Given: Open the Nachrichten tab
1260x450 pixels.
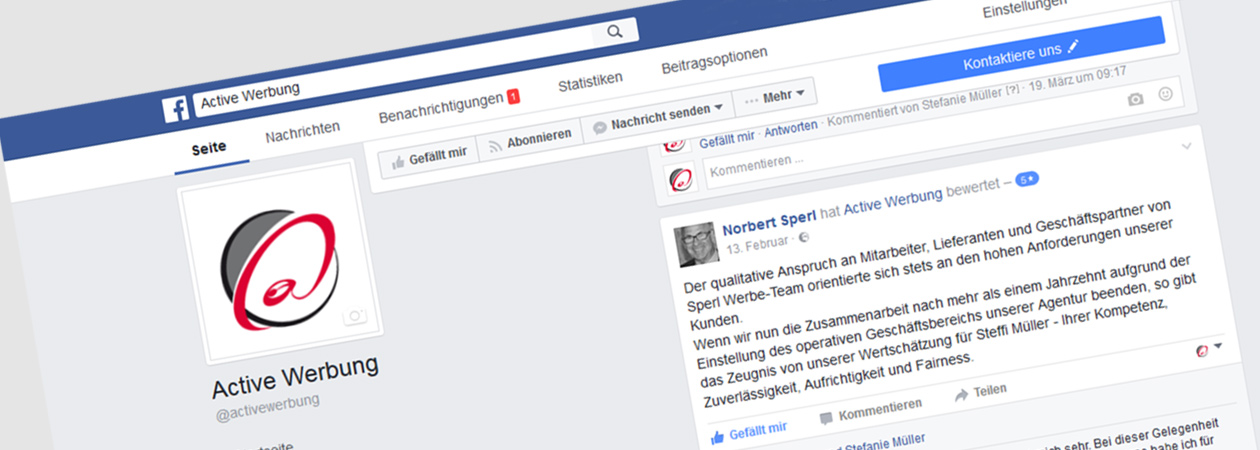Looking at the screenshot, I should coord(302,131).
